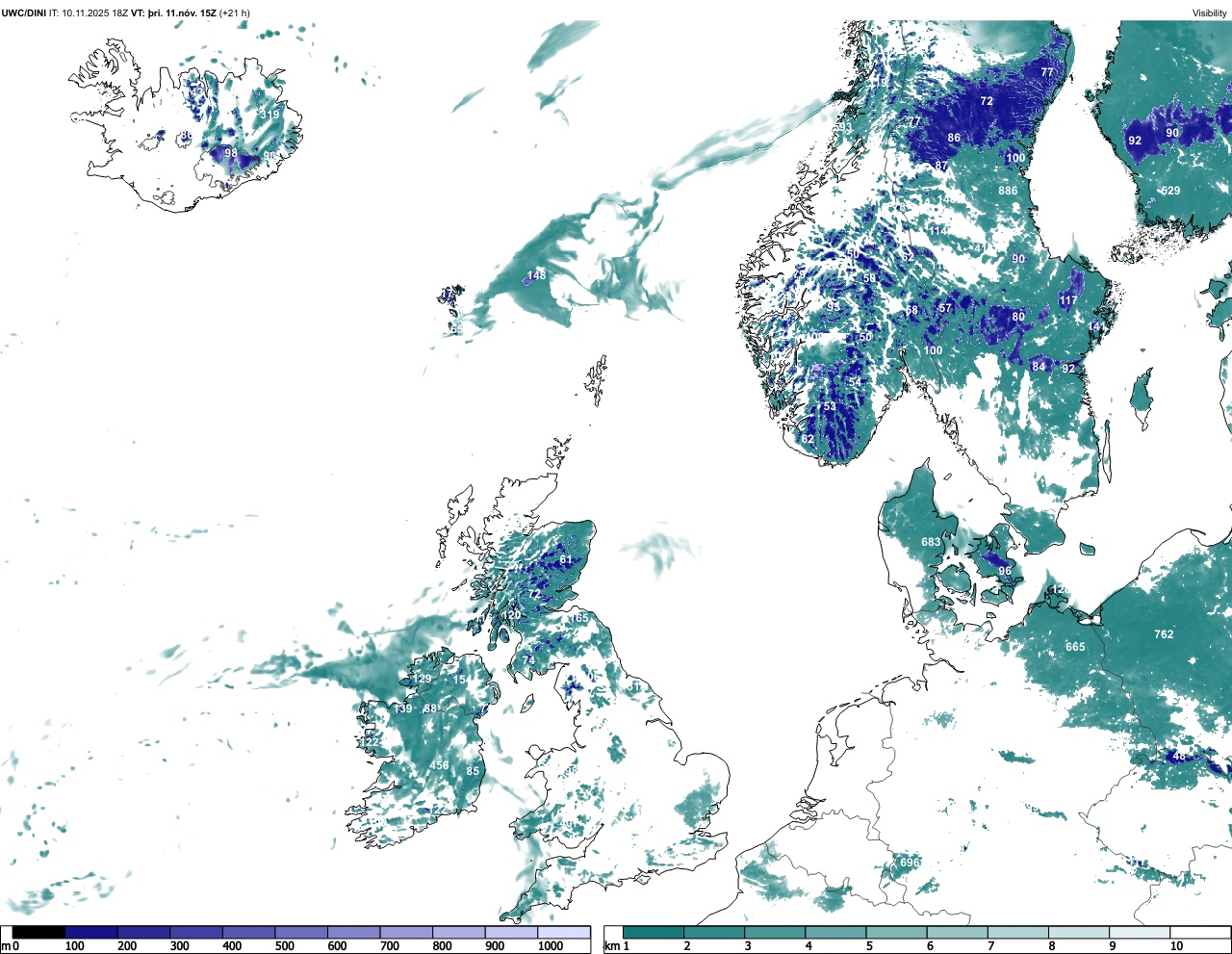Click the 5–6 km teal legend swatch
1232x954 pixels.
pyautogui.click(x=897, y=932)
